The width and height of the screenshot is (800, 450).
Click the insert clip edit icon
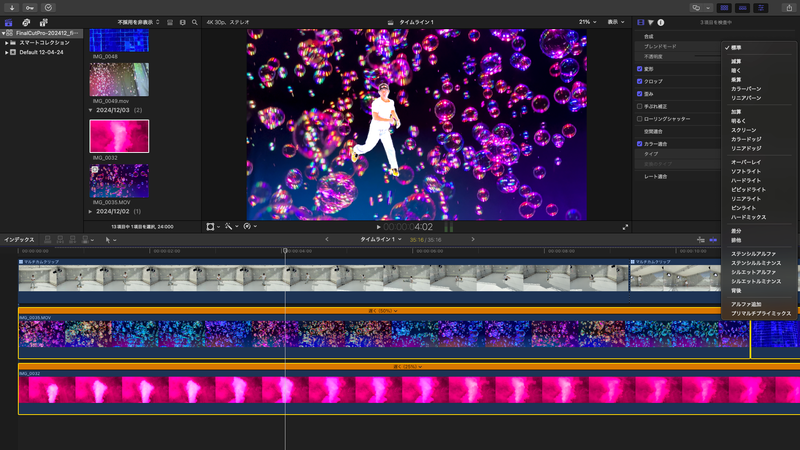[60, 240]
